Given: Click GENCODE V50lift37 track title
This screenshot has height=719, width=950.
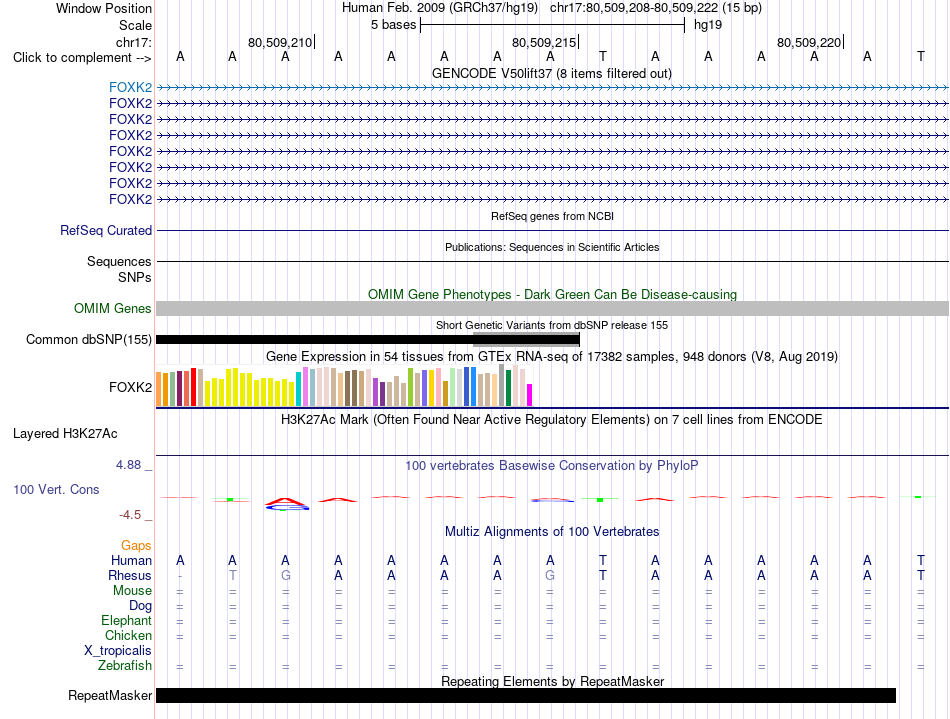Looking at the screenshot, I should (552, 73).
